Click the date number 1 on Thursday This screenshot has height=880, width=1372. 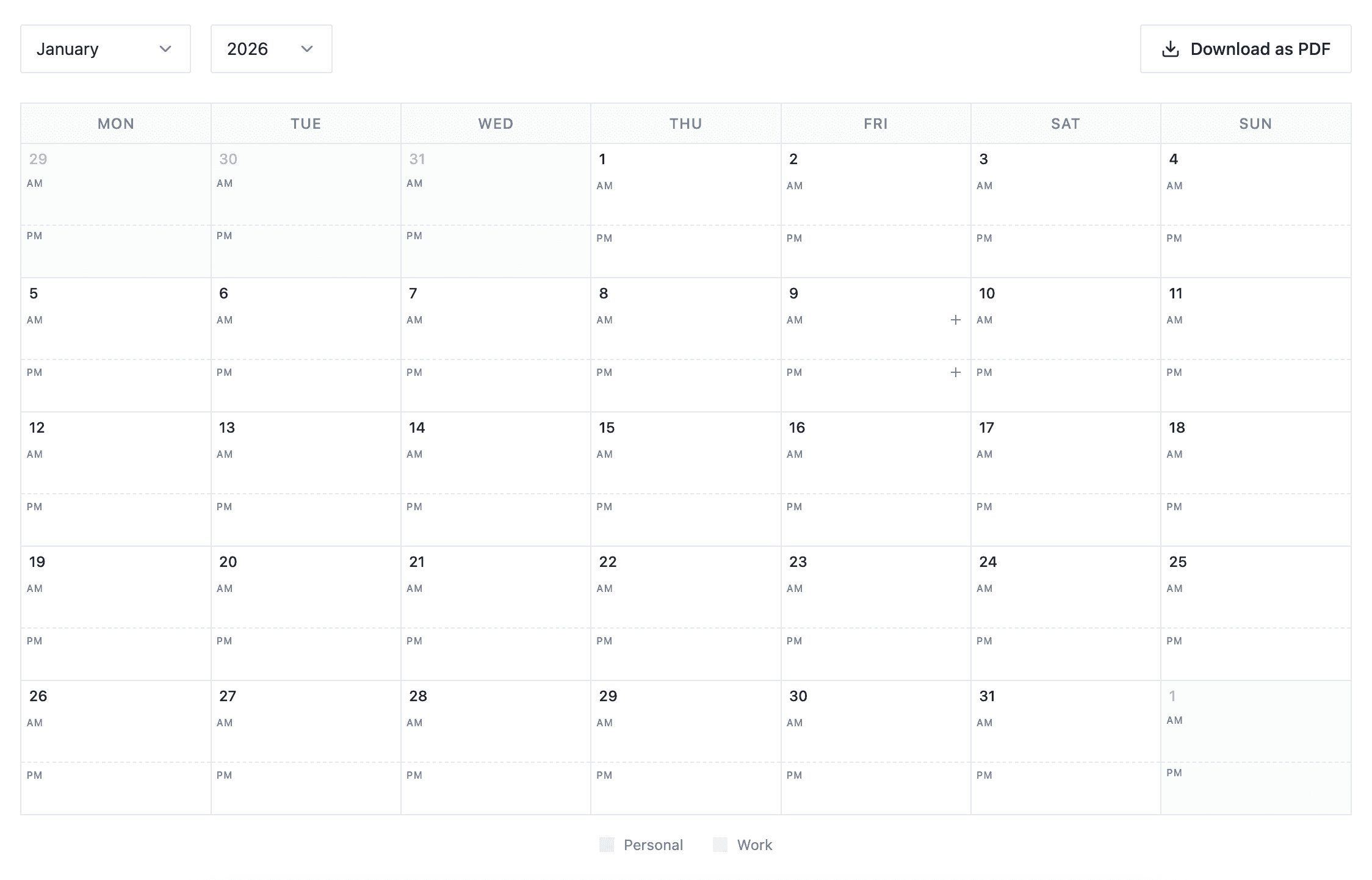pos(602,159)
